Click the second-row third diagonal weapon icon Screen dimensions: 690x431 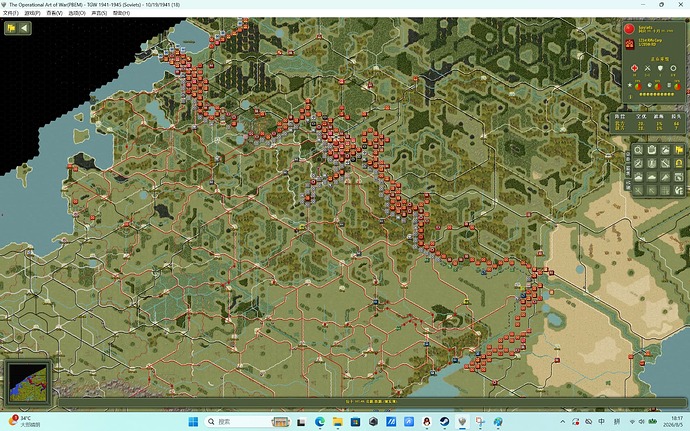click(x=665, y=164)
